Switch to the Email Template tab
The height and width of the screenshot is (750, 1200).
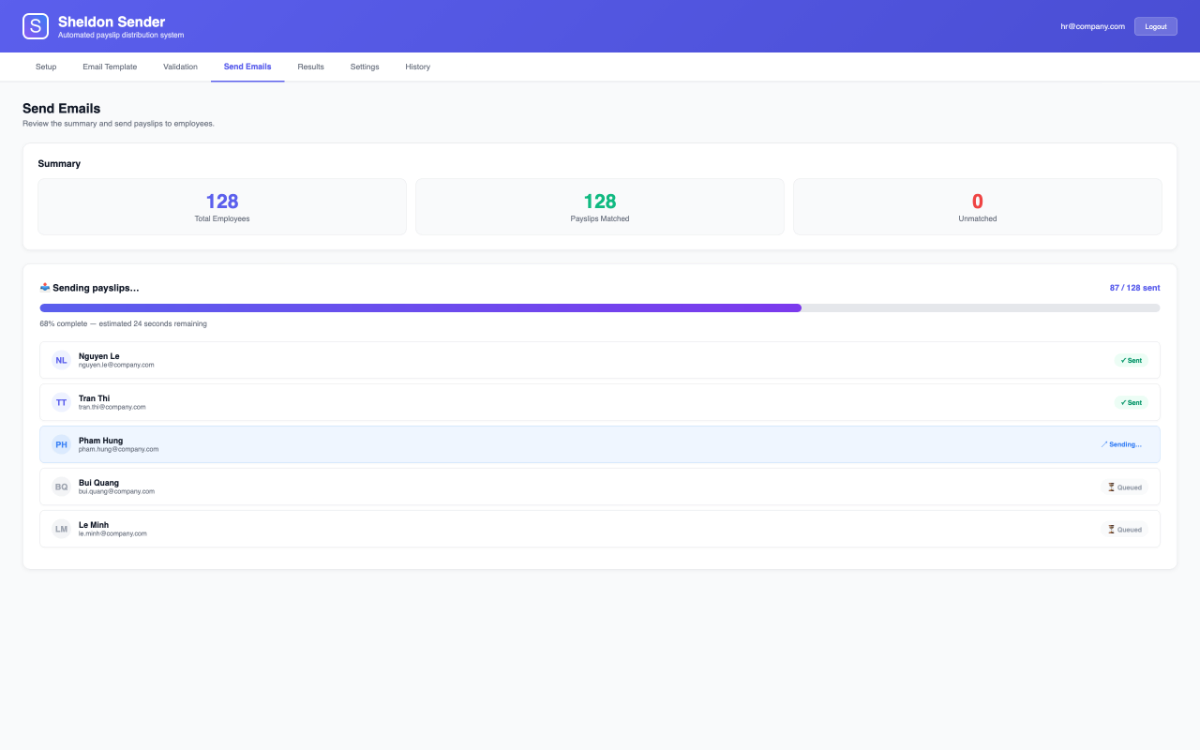point(110,67)
